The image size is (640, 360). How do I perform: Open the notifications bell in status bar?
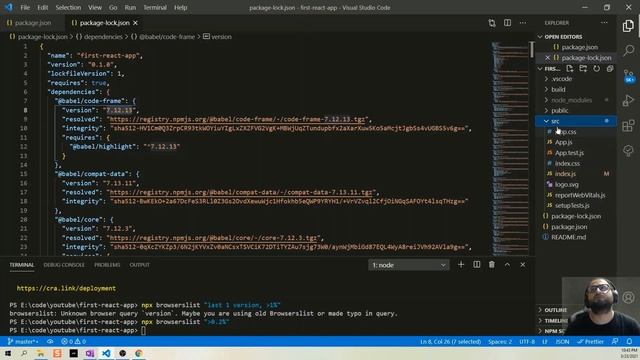pos(629,341)
